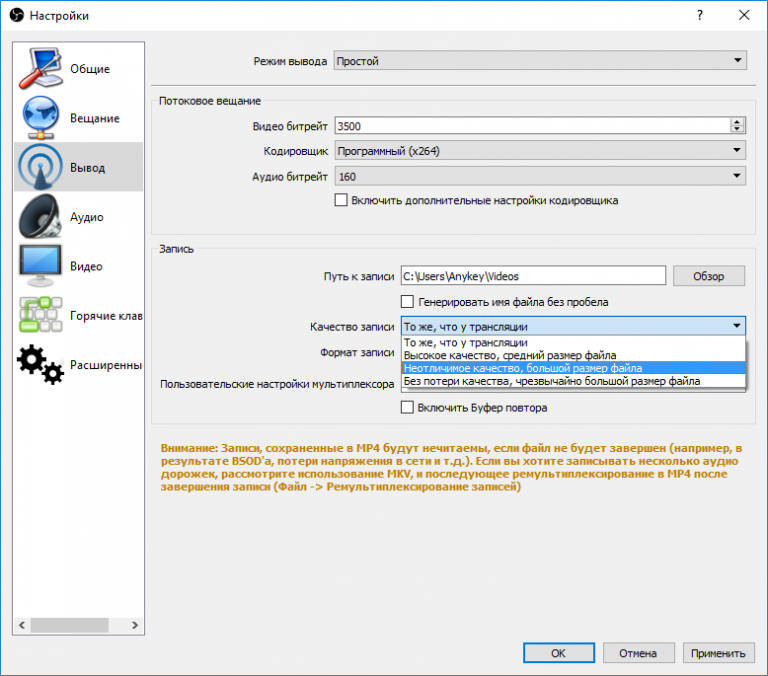This screenshot has width=768, height=676.
Task: Open the Расширенные gears icon
Action: (40, 364)
